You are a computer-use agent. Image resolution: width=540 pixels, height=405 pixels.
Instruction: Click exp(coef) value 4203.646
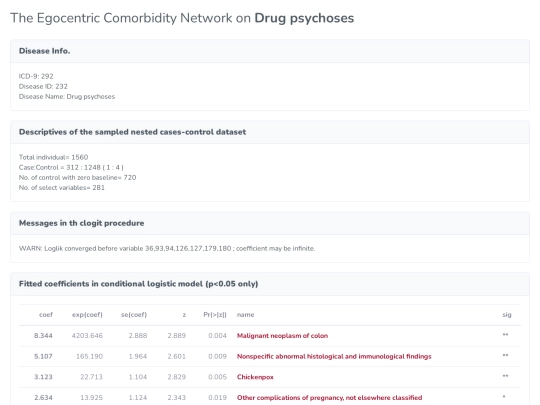pos(87,336)
